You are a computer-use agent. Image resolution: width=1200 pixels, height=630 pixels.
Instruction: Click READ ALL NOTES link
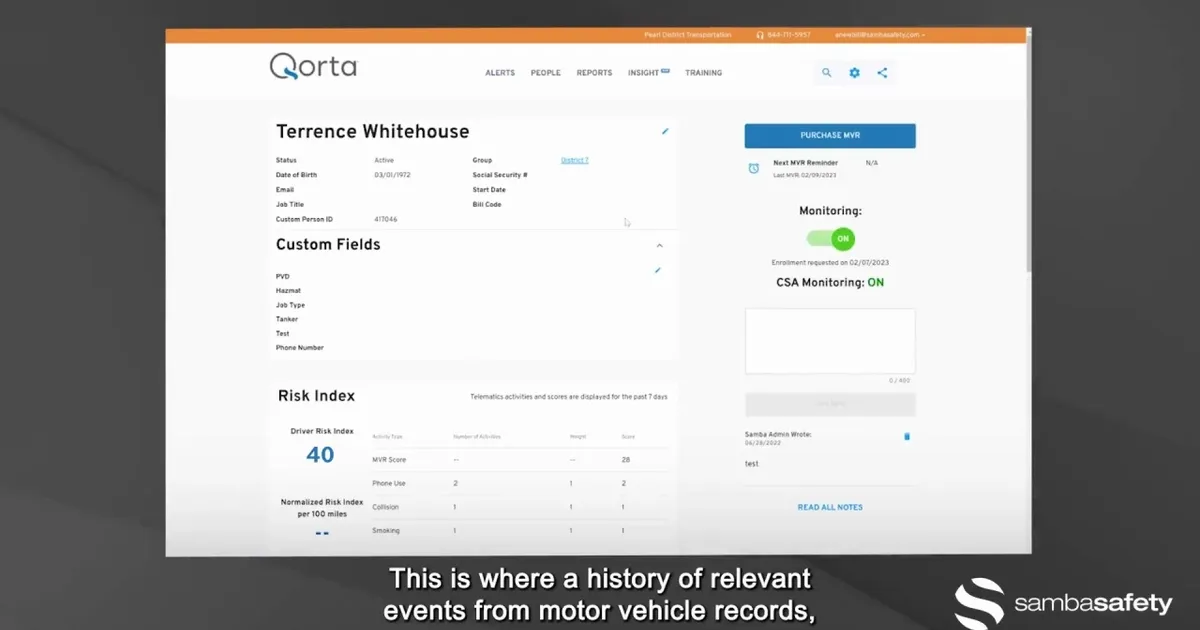pos(830,507)
